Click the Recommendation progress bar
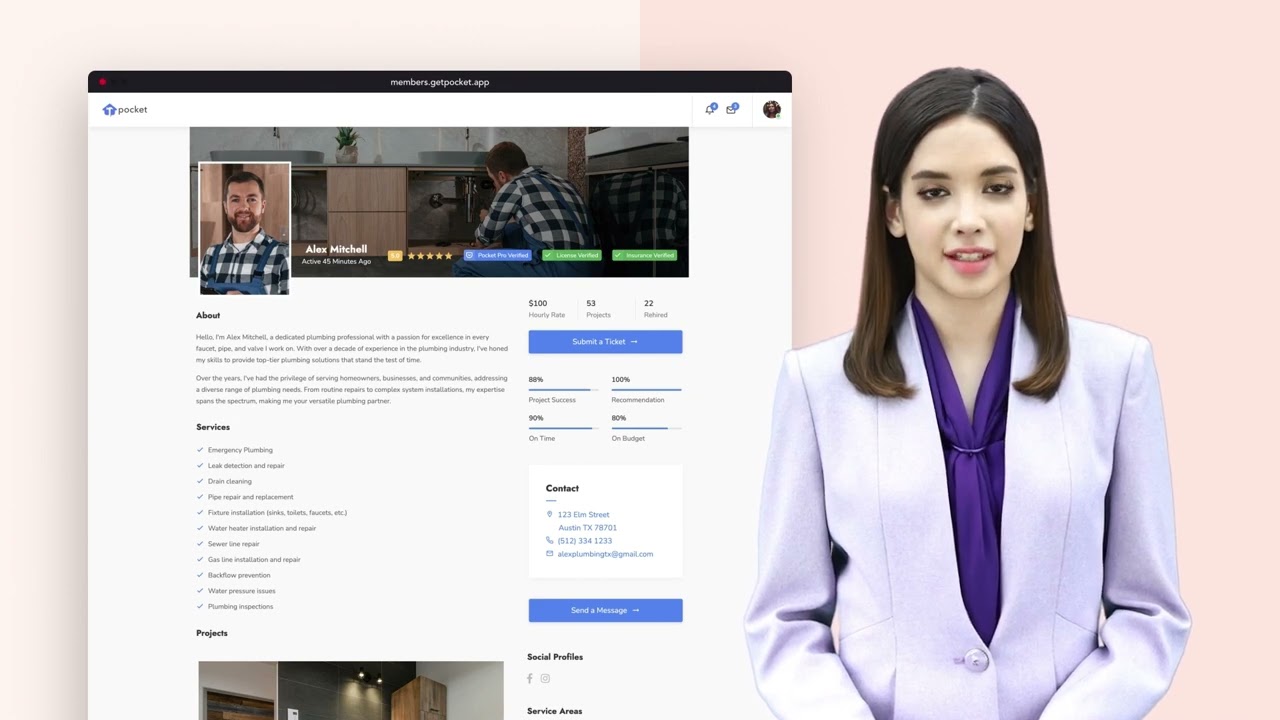Image resolution: width=1280 pixels, height=720 pixels. click(x=646, y=389)
